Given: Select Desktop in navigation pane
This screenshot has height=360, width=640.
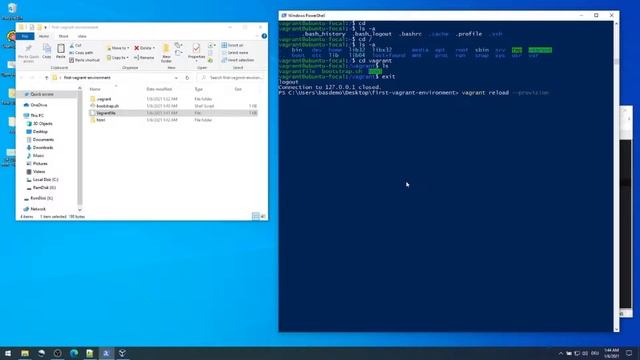Looking at the screenshot, I should (37, 132).
